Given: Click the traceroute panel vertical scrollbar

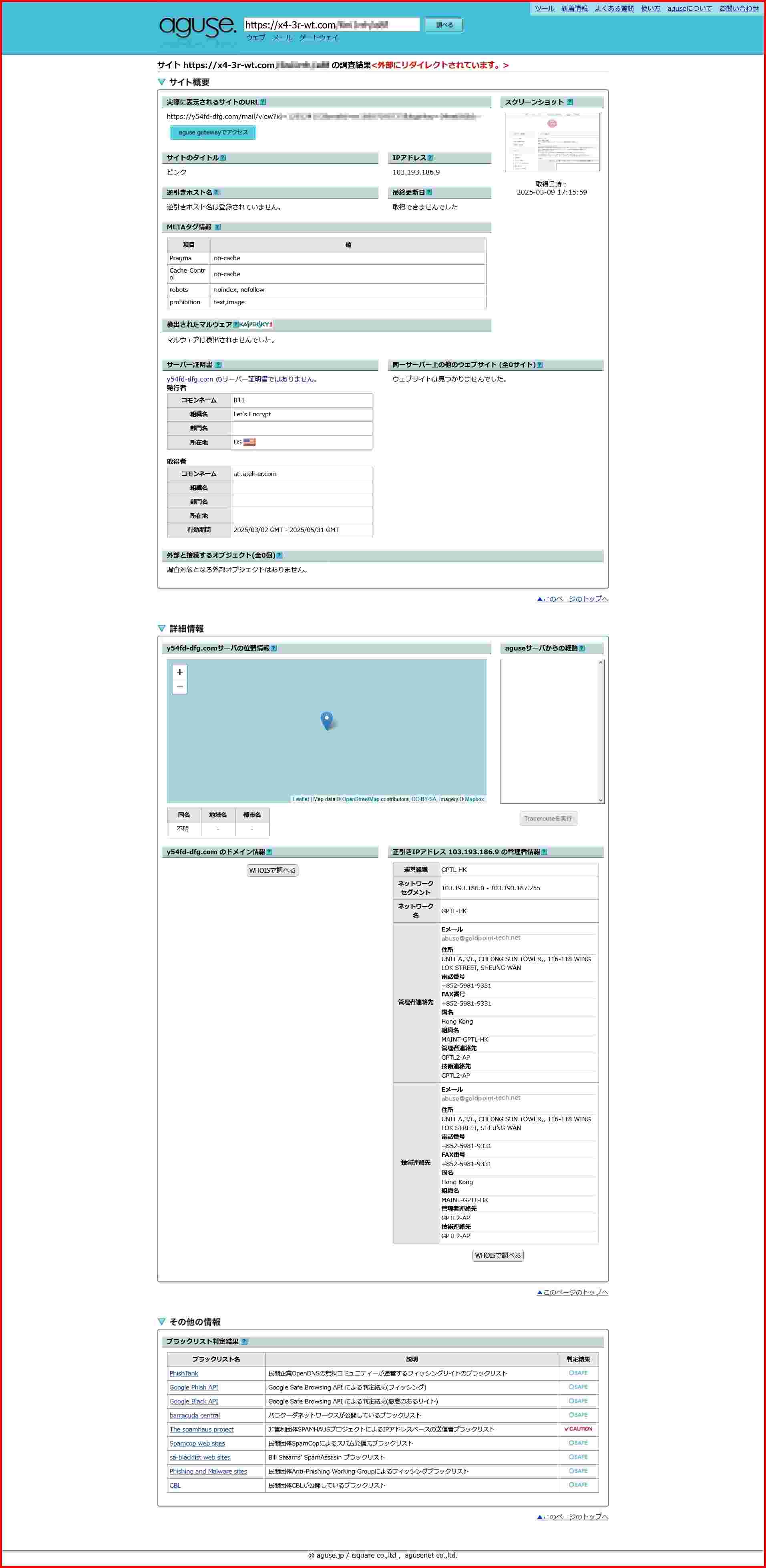Looking at the screenshot, I should [x=600, y=731].
